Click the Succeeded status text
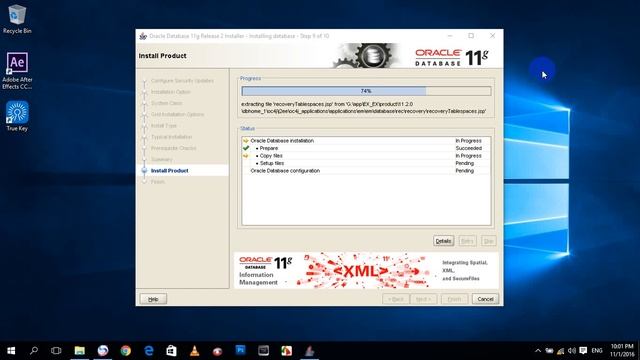The height and width of the screenshot is (360, 640). pyautogui.click(x=469, y=148)
